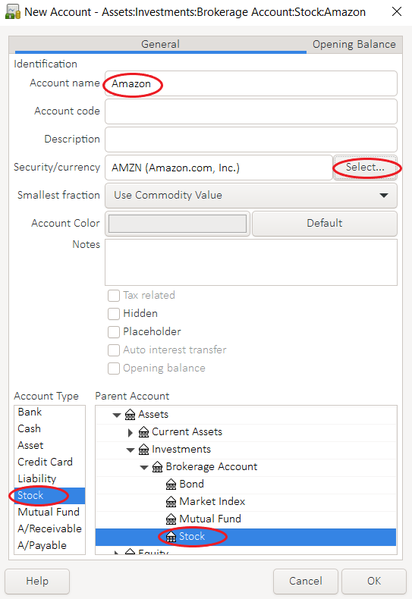Select Liability account type
This screenshot has width=412, height=599.
[x=50, y=479]
